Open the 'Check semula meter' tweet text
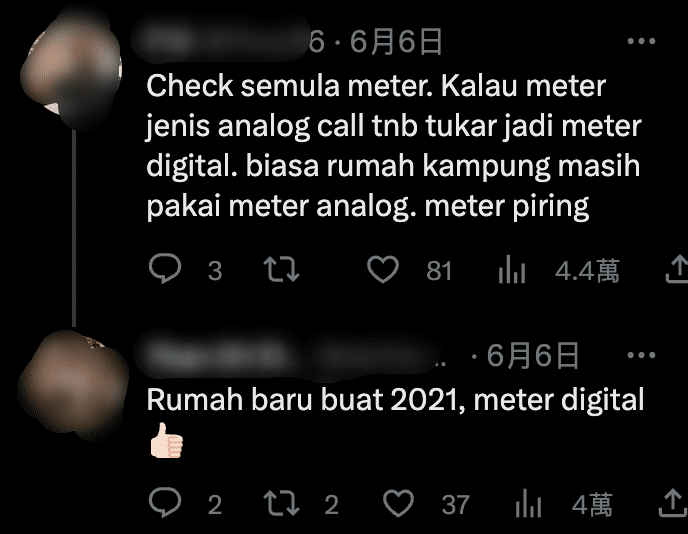Screen dimensions: 688x534 [x=394, y=146]
